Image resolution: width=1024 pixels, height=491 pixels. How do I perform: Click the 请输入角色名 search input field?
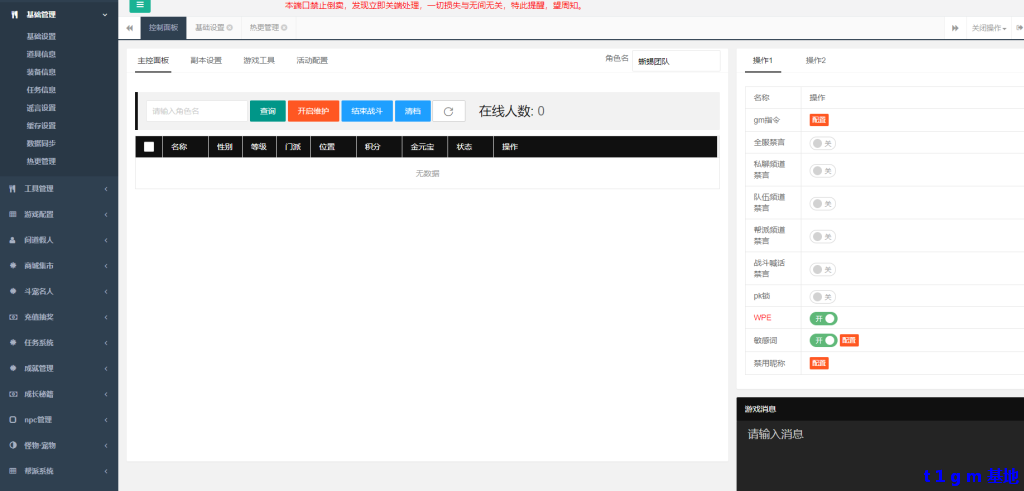[196, 111]
